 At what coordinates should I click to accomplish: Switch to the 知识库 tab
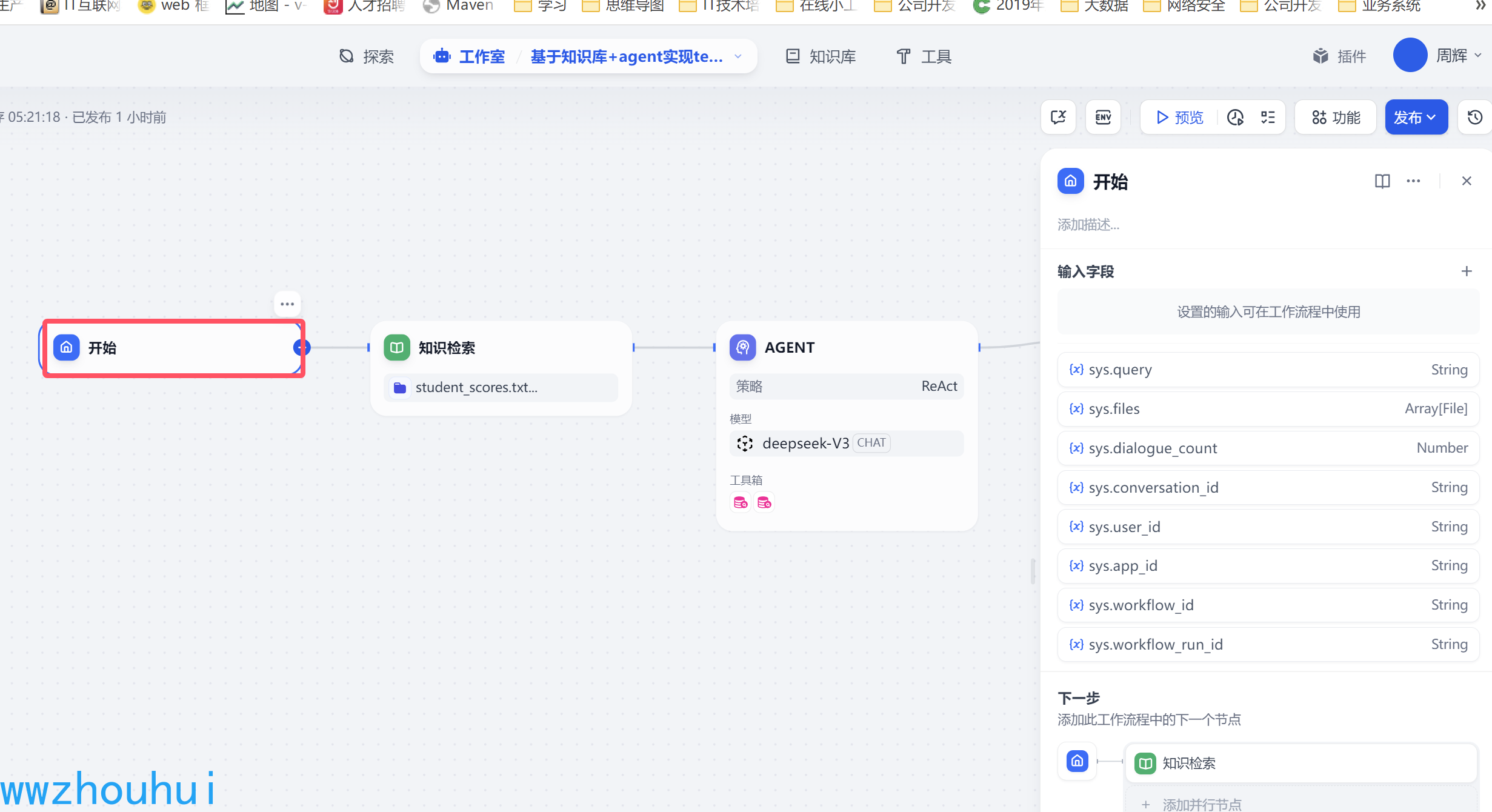point(821,56)
